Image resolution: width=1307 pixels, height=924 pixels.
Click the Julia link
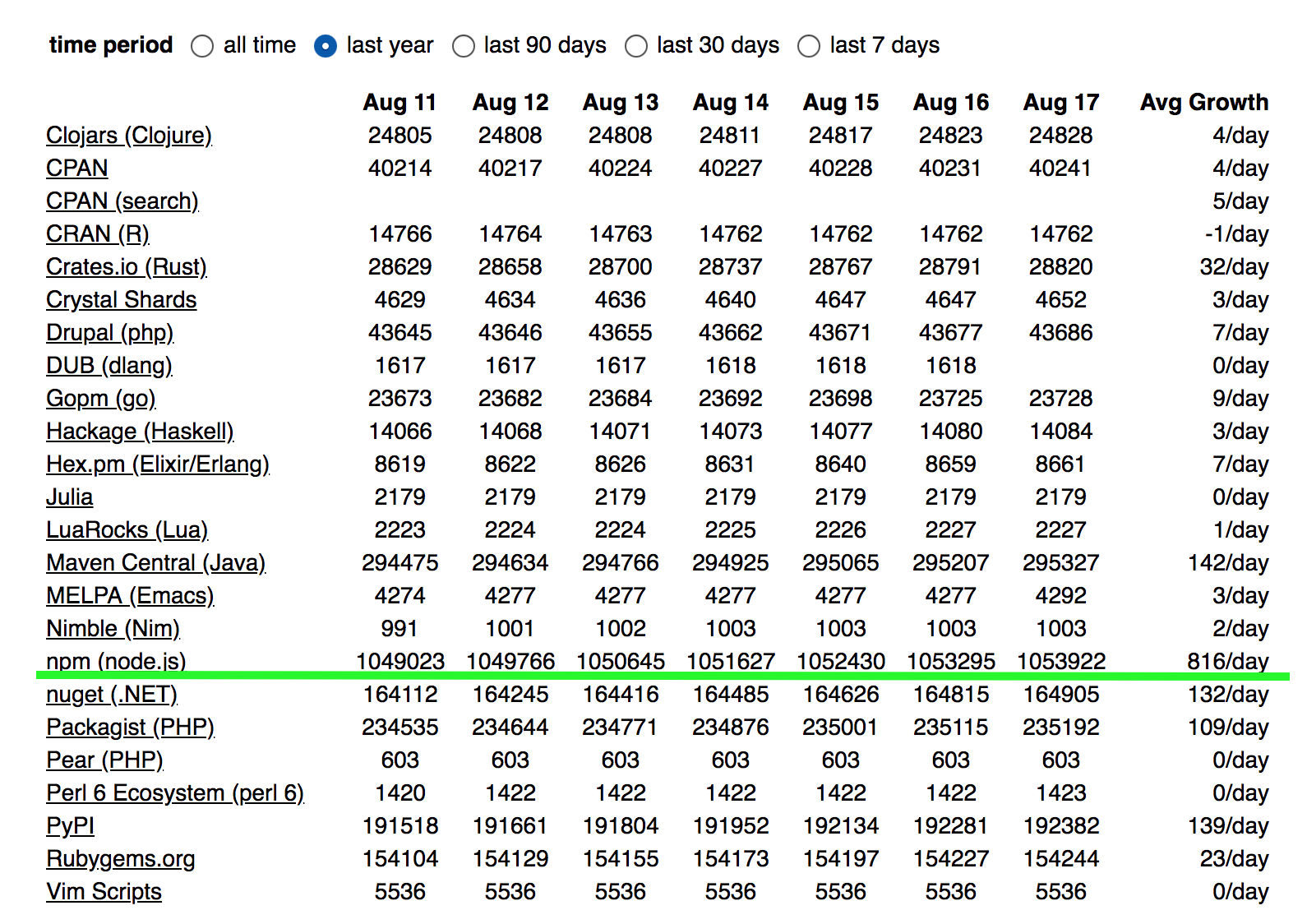pos(70,497)
